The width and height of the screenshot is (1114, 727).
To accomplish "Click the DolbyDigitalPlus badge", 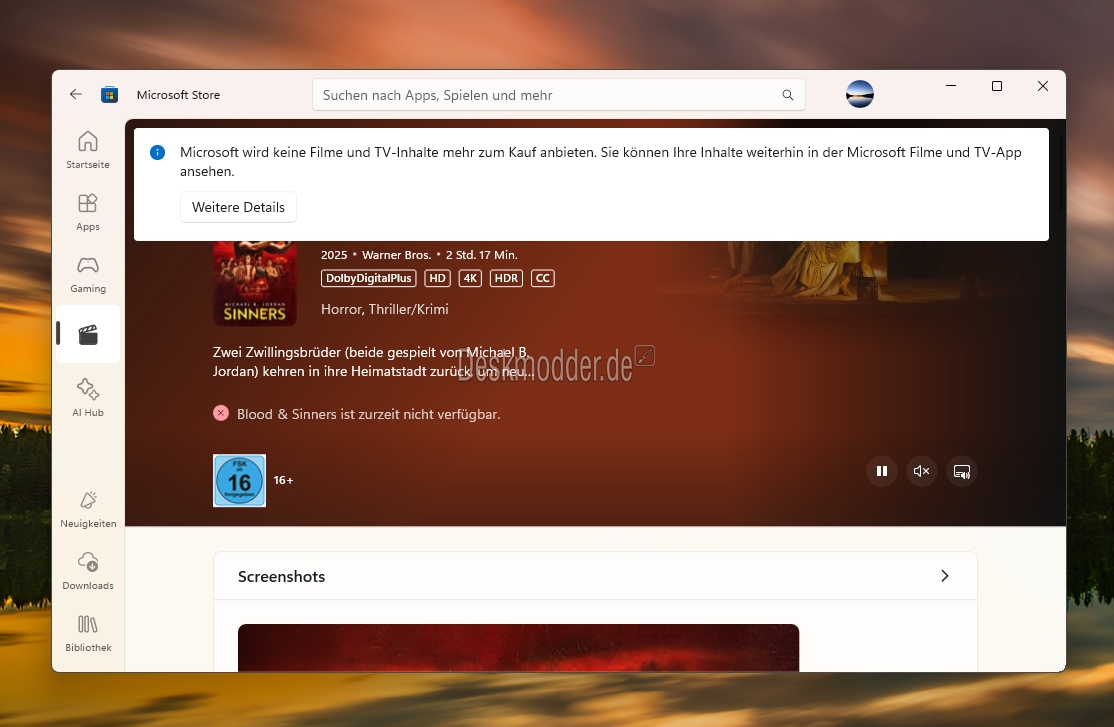I will [369, 279].
